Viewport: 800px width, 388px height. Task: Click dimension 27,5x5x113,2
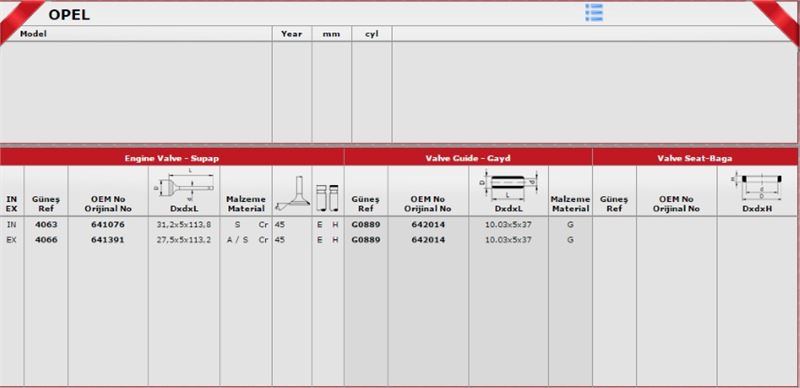pyautogui.click(x=184, y=239)
